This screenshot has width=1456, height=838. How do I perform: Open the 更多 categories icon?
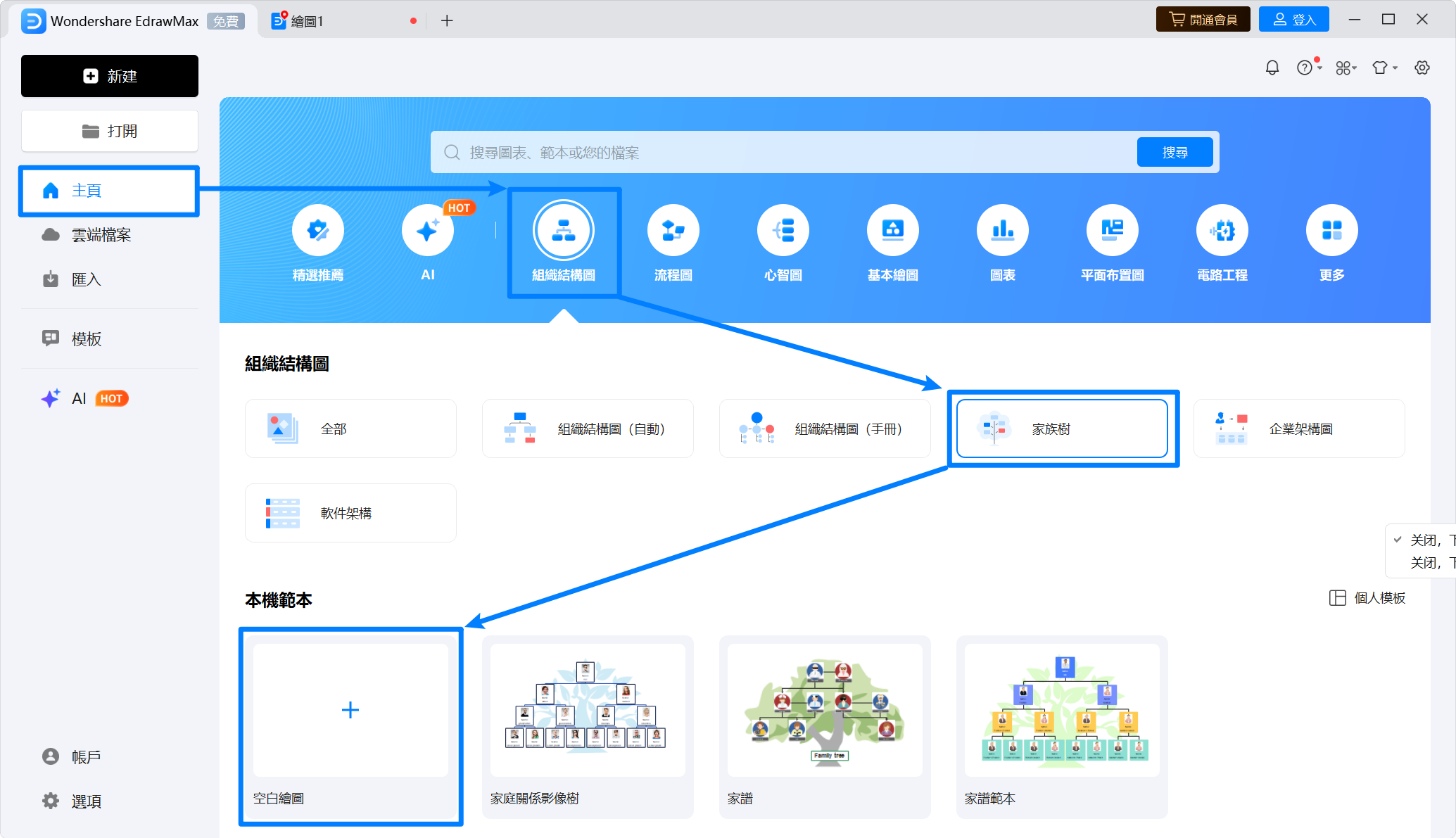[x=1332, y=230]
